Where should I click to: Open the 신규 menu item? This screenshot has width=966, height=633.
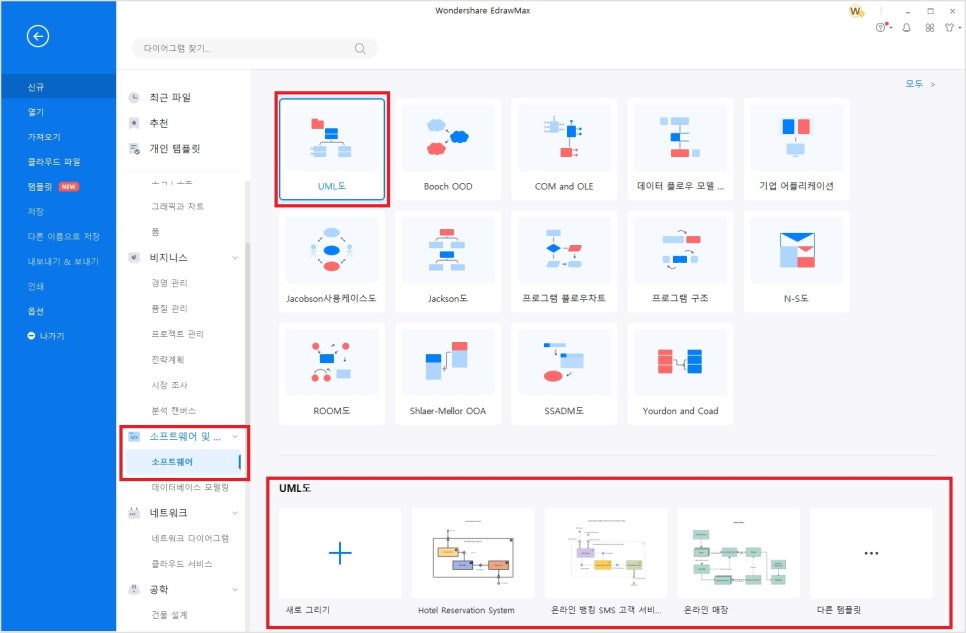58,87
